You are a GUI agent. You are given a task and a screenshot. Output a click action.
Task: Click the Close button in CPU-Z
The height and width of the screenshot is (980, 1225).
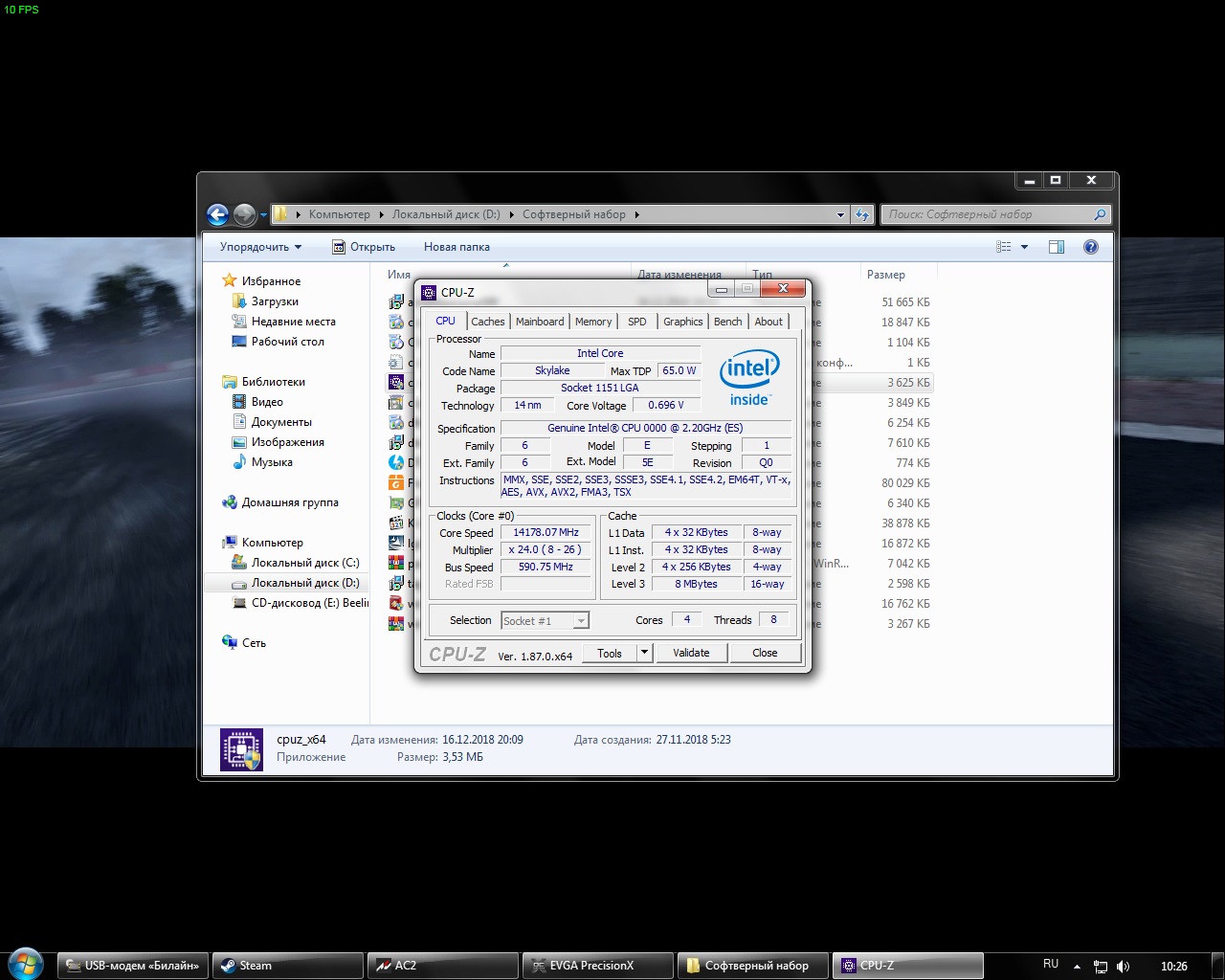pos(765,653)
